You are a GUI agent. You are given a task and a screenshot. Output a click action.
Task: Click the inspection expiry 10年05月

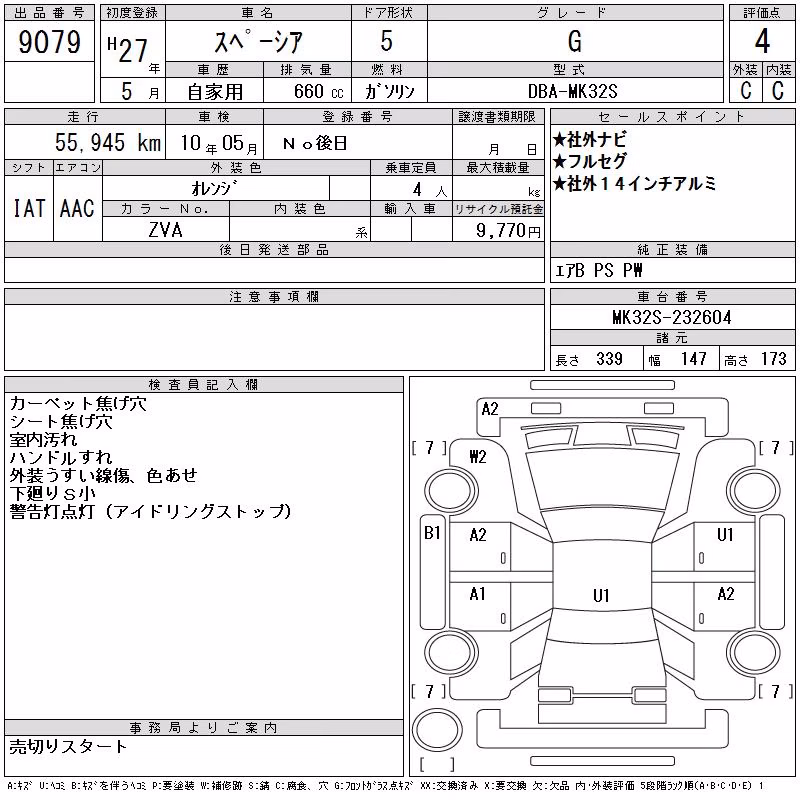(219, 143)
